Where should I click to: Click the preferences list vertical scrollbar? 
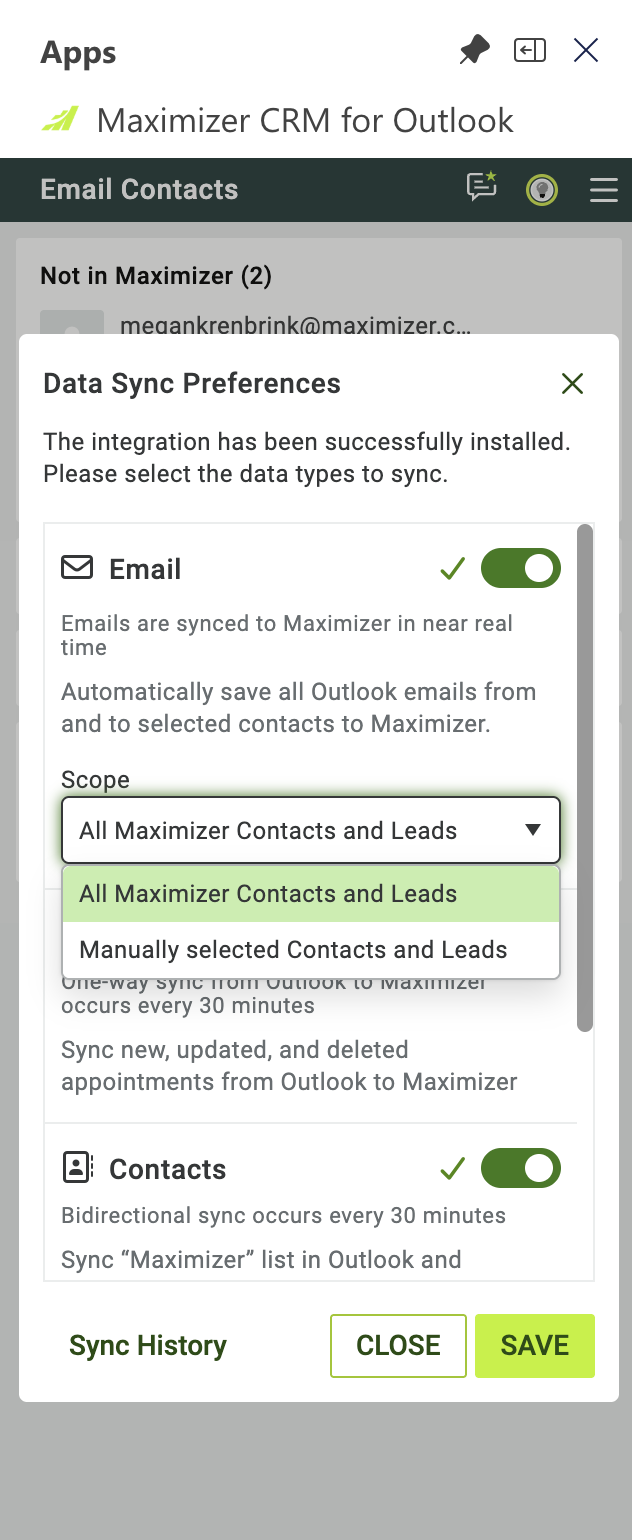click(x=586, y=778)
